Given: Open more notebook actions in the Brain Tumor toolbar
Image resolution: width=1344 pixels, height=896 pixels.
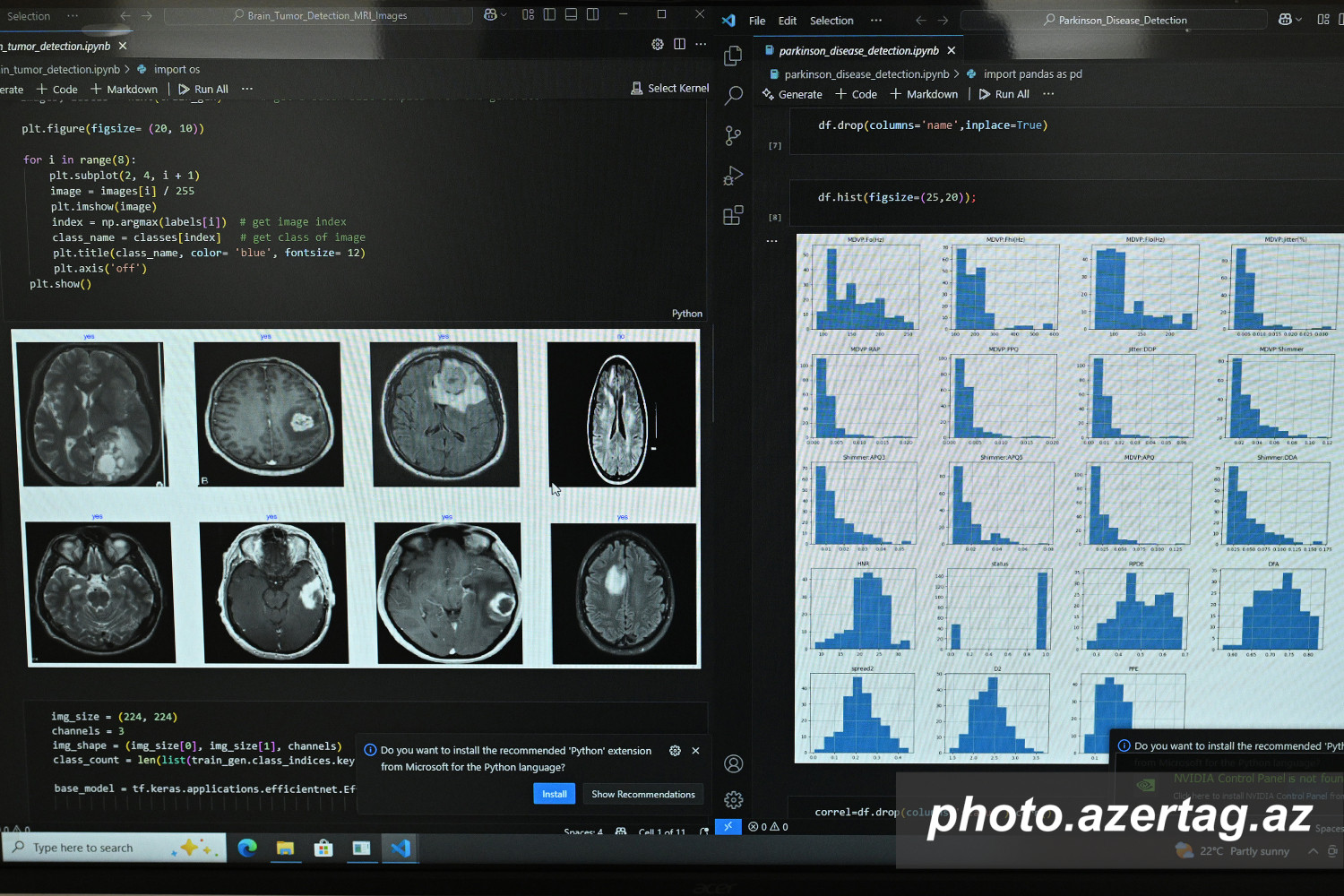Looking at the screenshot, I should (x=247, y=89).
